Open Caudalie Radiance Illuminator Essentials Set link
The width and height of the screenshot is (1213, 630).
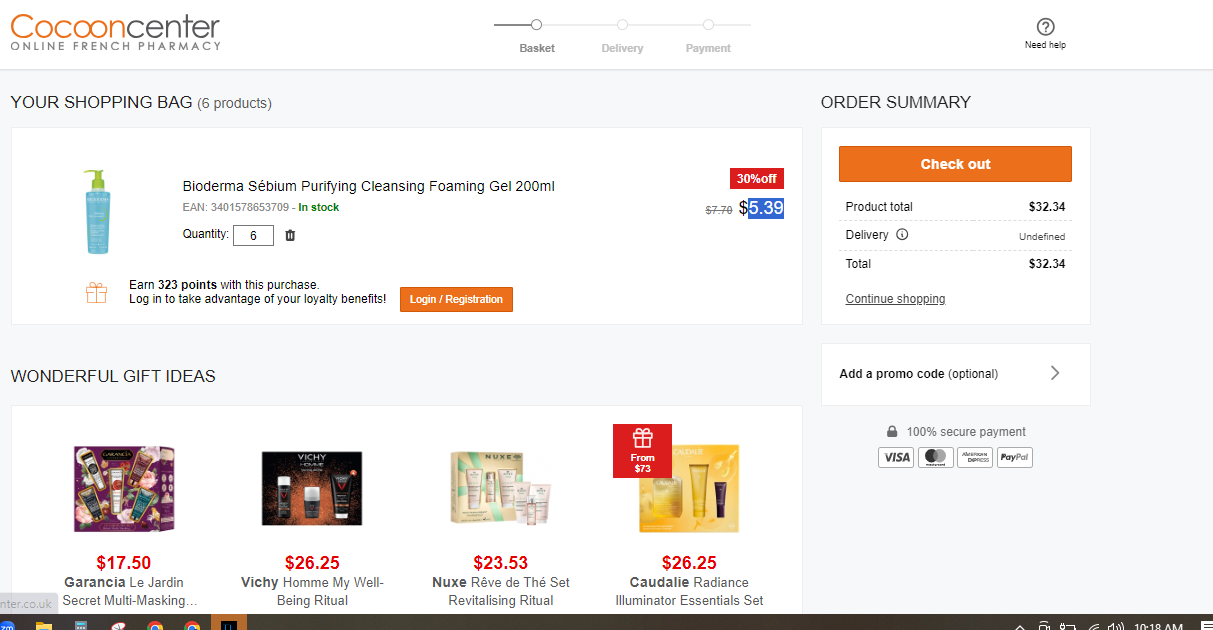click(x=689, y=591)
